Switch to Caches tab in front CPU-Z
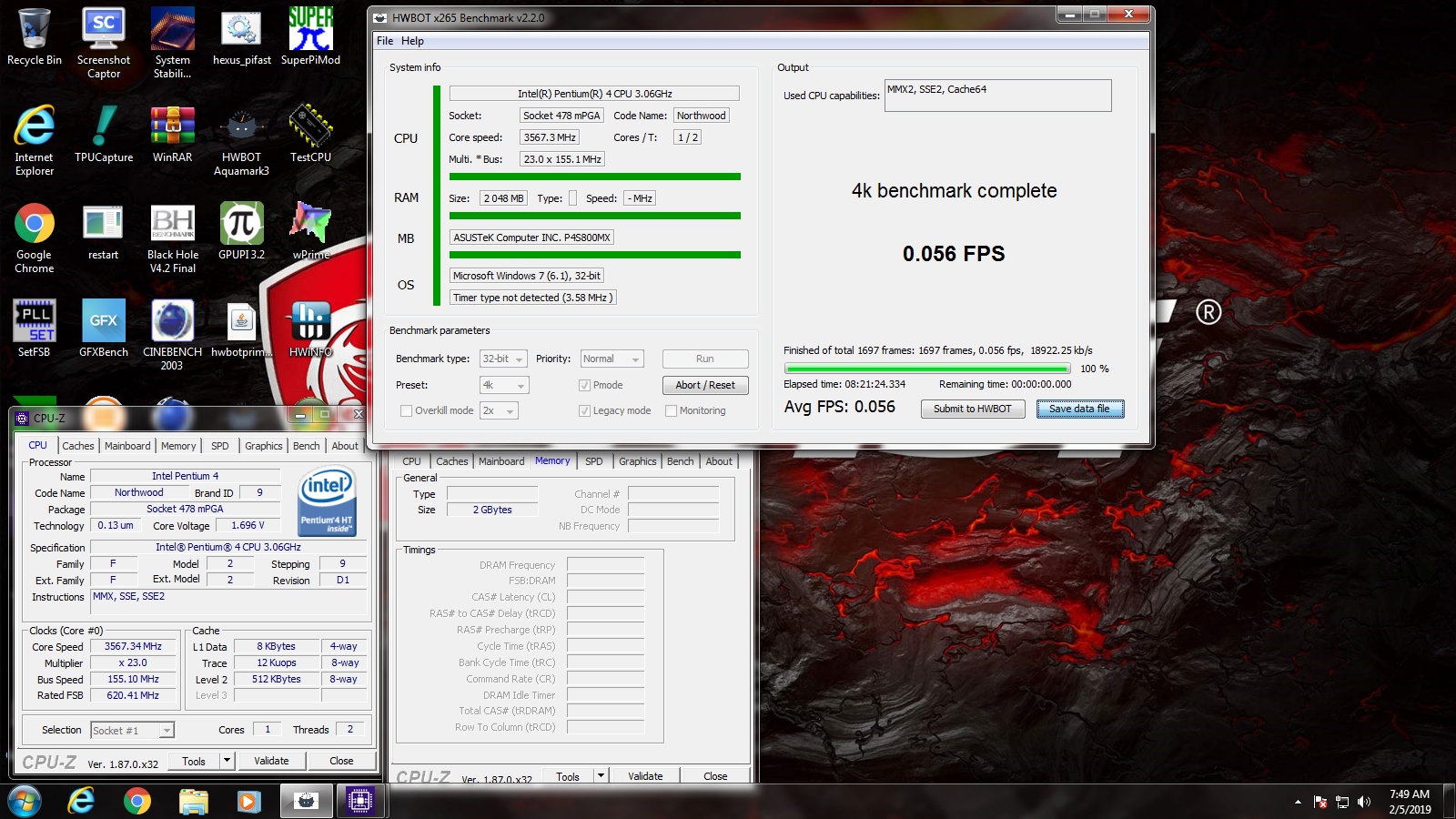The width and height of the screenshot is (1456, 819). coord(78,446)
